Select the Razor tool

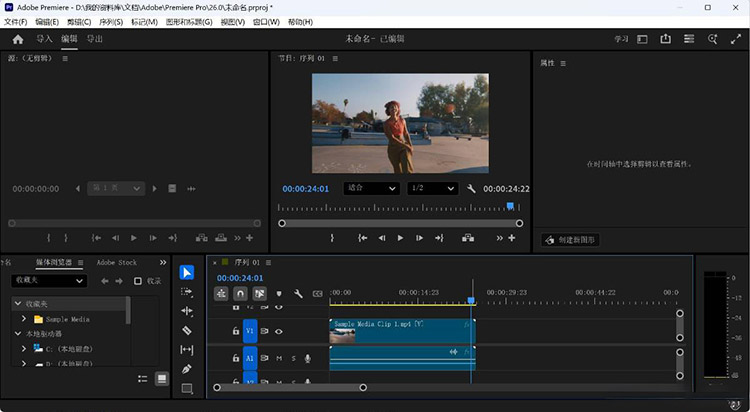[x=187, y=330]
